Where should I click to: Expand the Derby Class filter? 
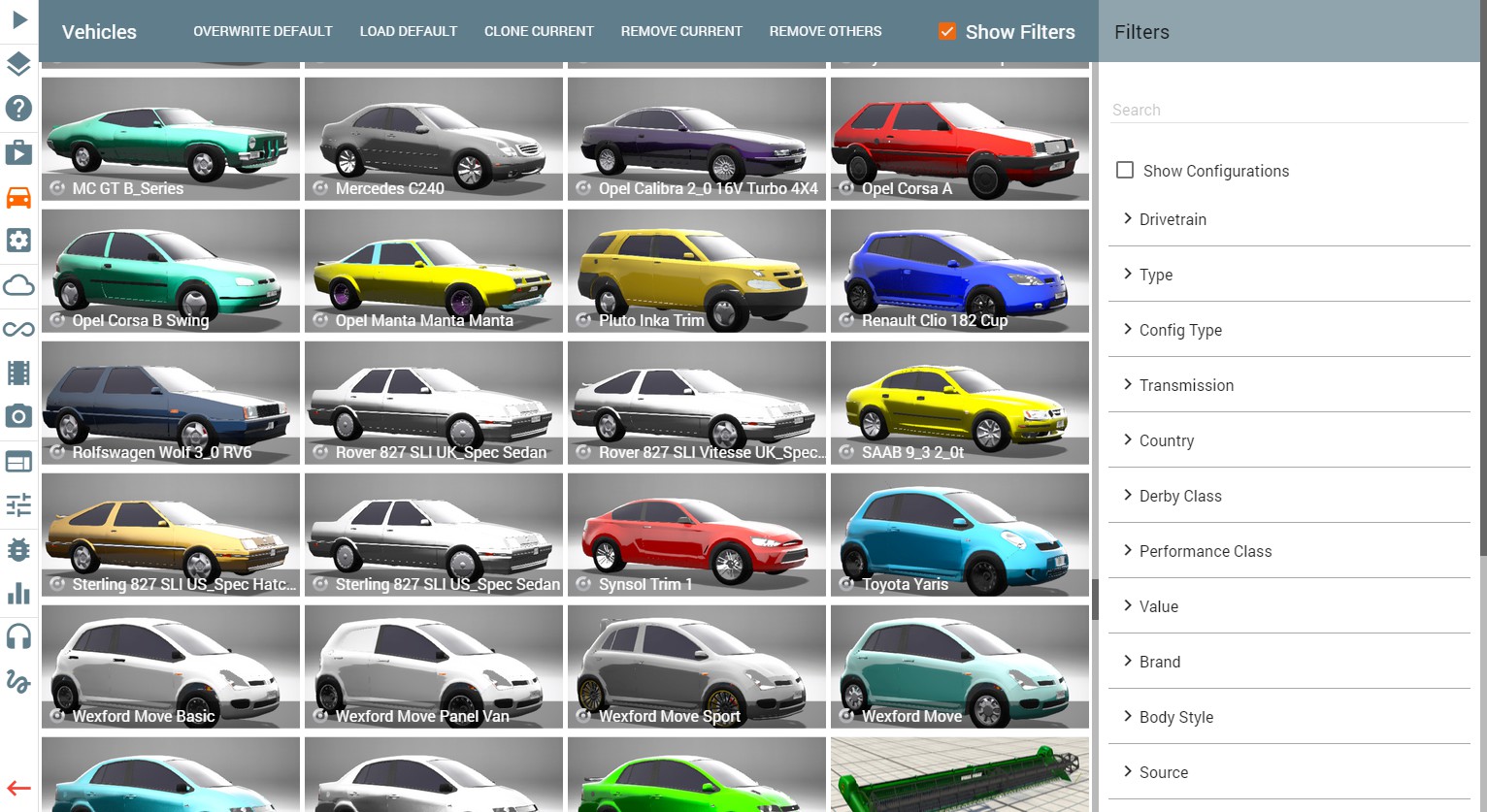[x=1289, y=496]
